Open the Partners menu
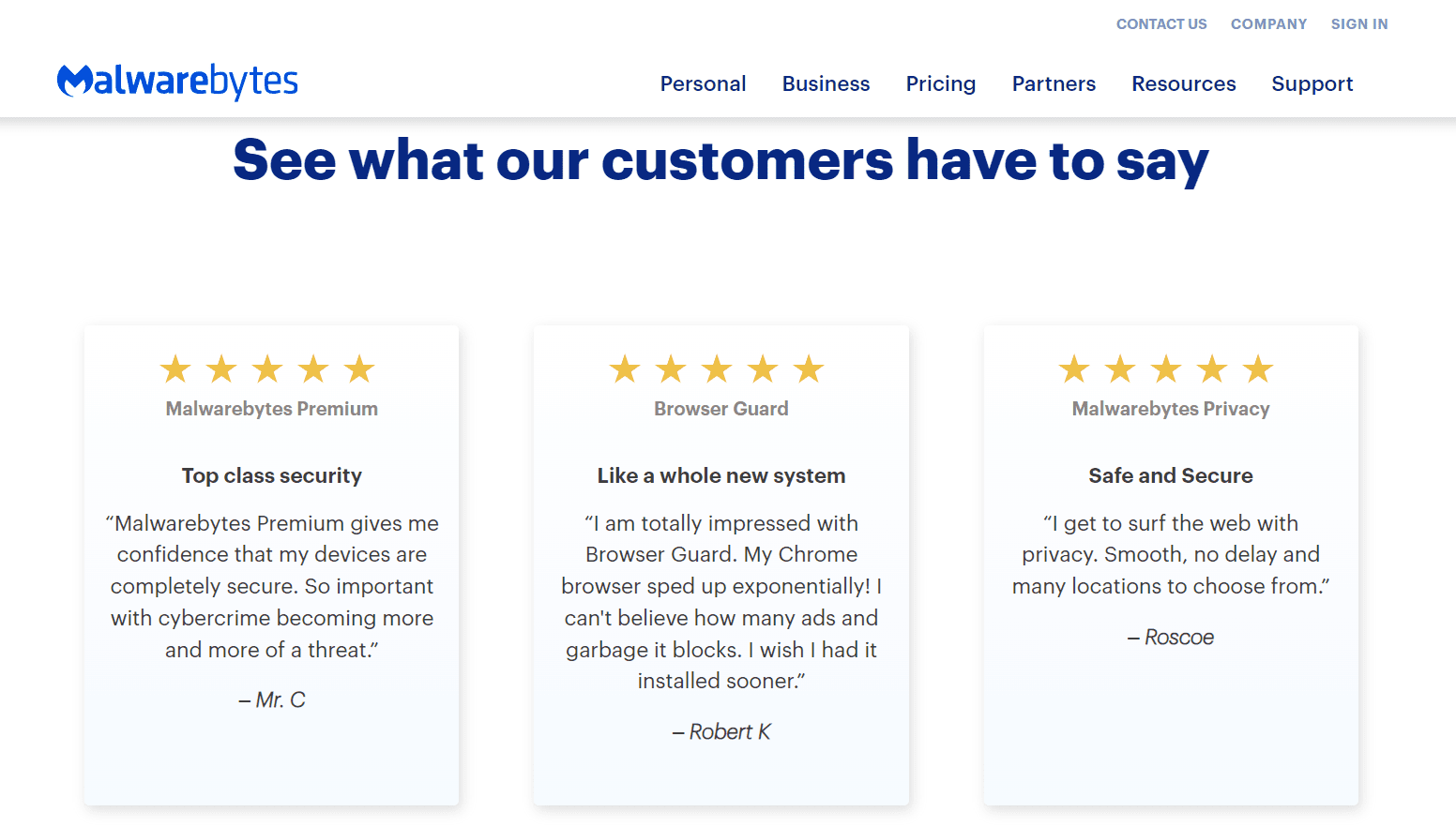1456x827 pixels. (1054, 83)
